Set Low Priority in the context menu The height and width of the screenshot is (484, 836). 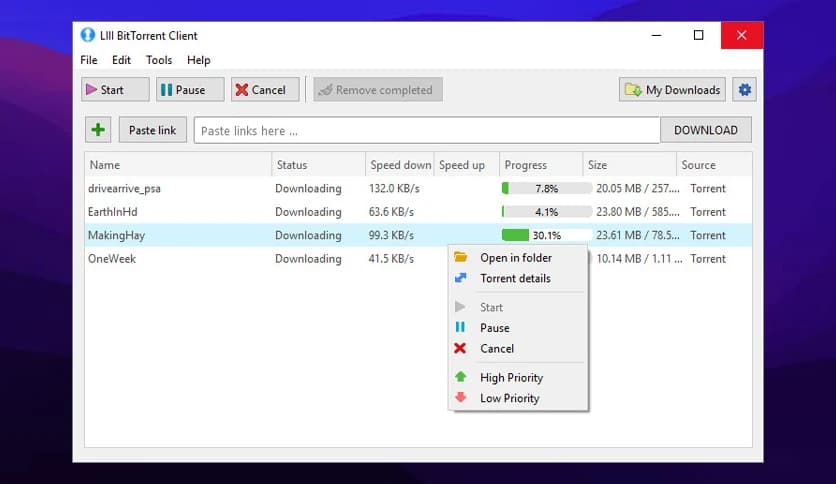pos(518,398)
